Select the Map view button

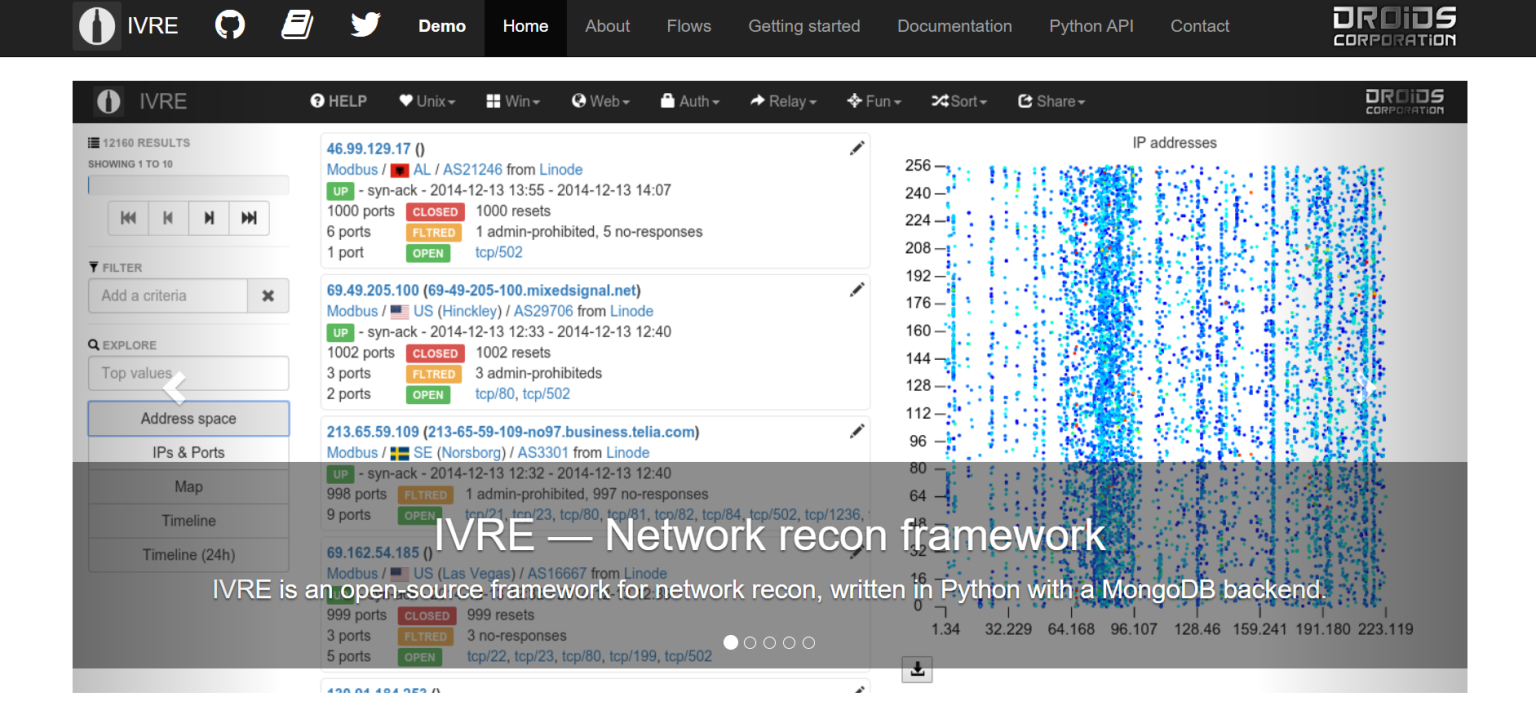(188, 486)
